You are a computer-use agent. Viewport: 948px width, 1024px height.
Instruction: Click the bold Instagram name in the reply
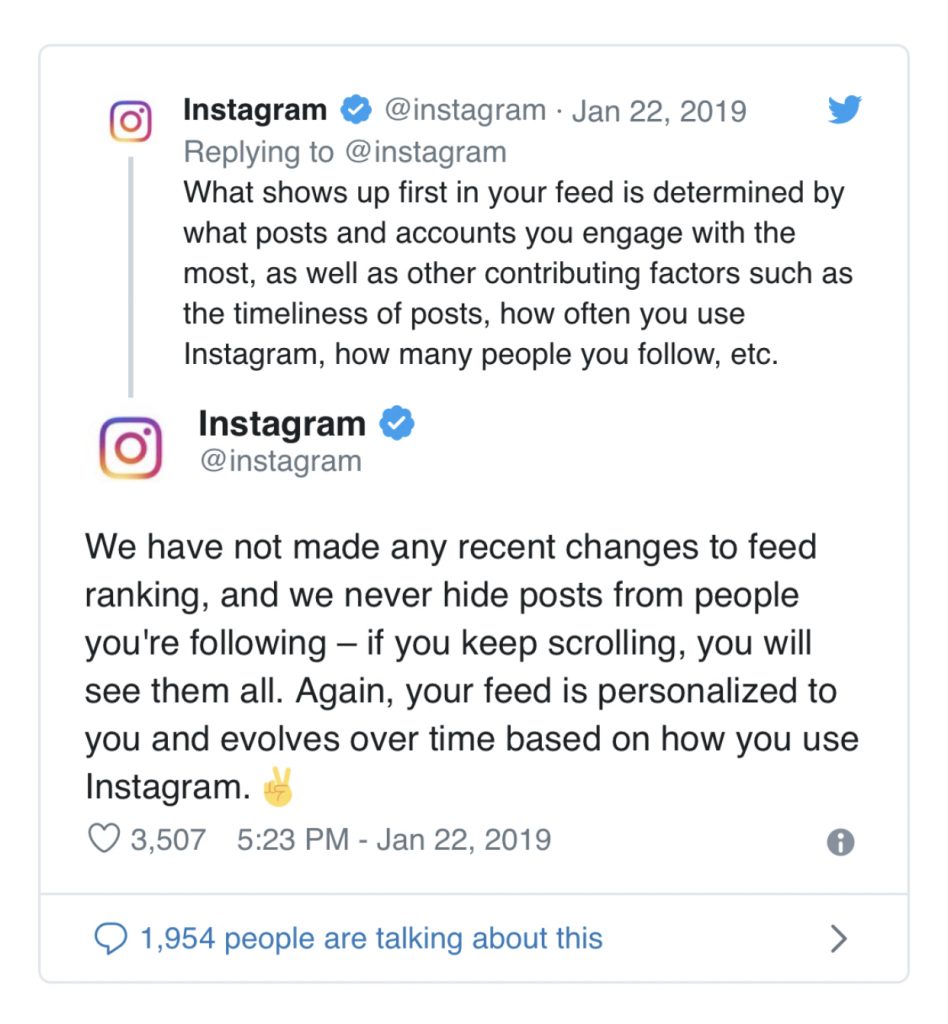tap(255, 110)
